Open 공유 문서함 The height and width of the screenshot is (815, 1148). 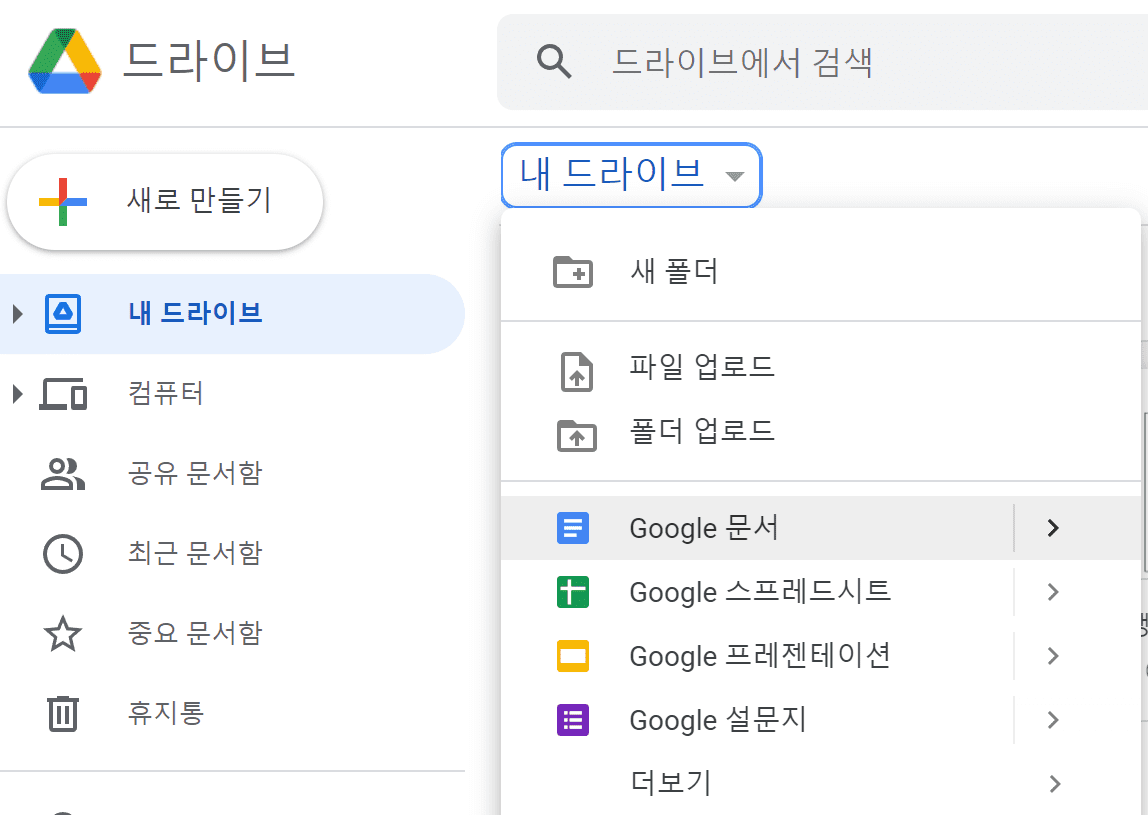(x=232, y=474)
